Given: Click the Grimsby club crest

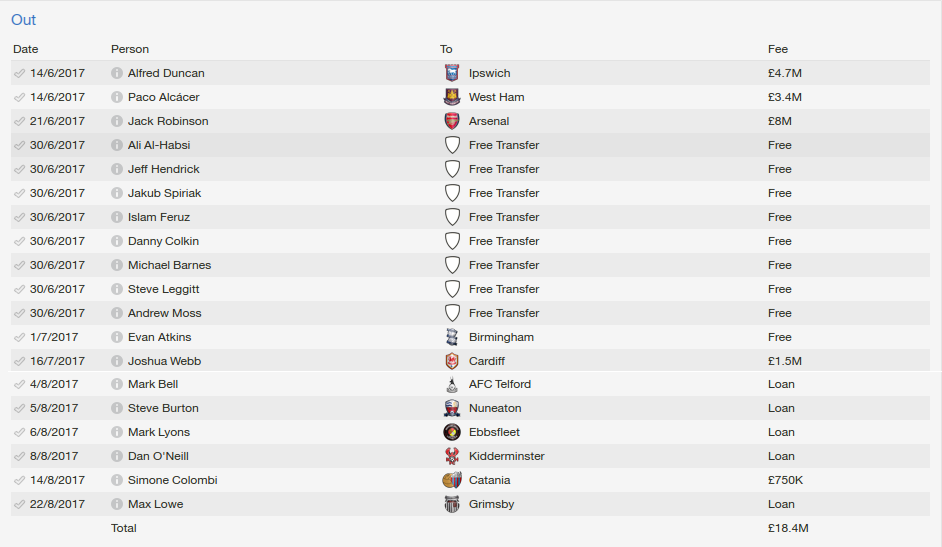Looking at the screenshot, I should [x=452, y=504].
